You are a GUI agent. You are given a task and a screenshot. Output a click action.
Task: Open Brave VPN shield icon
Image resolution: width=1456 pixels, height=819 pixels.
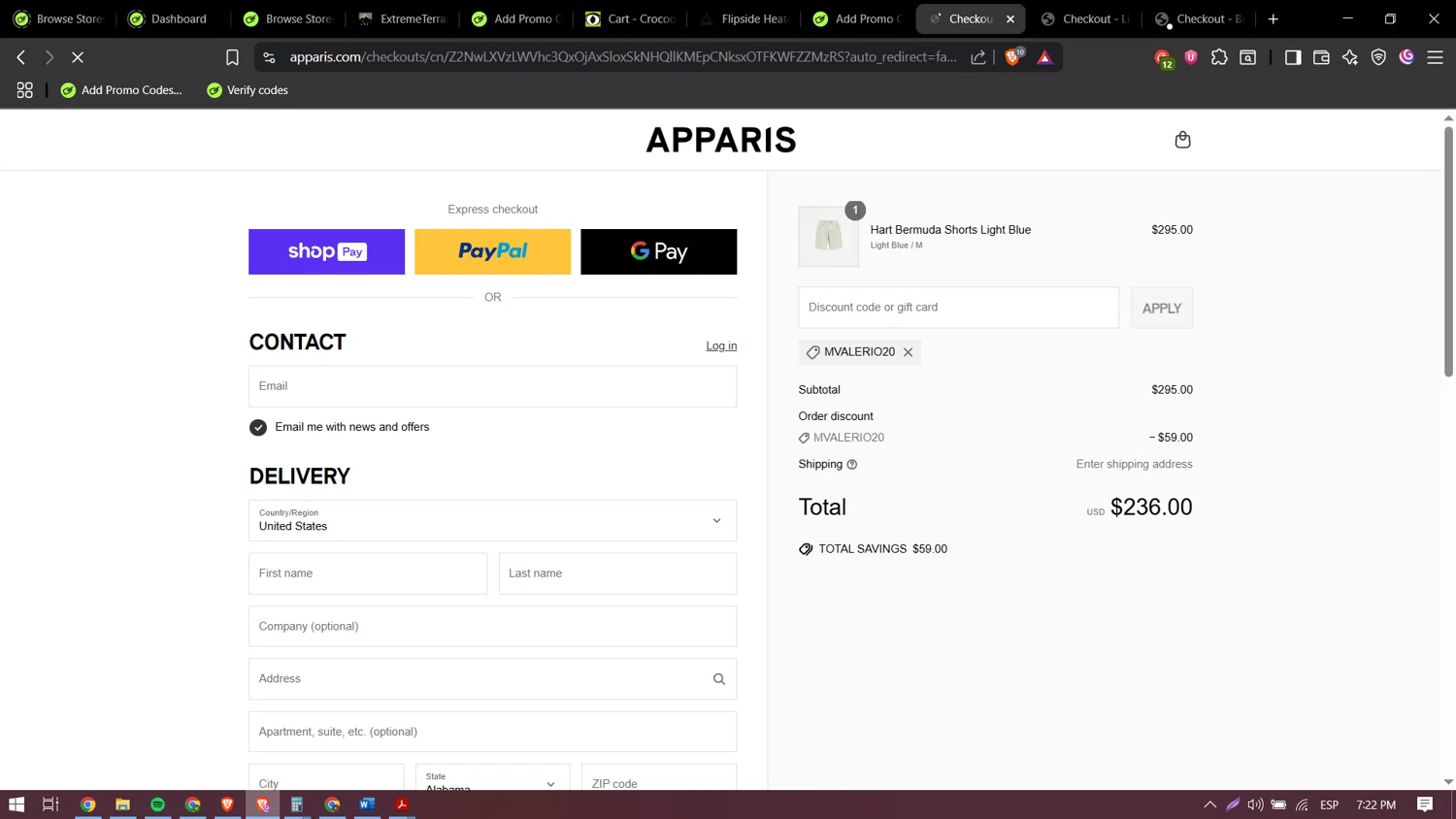point(1378,57)
